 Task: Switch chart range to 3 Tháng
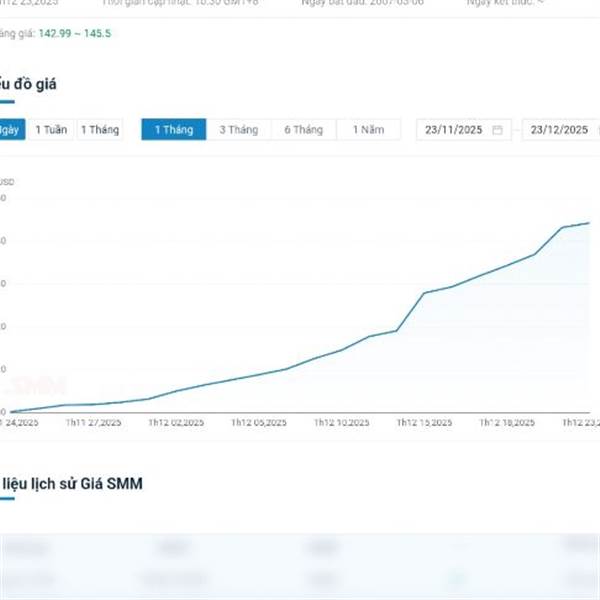[x=239, y=130]
